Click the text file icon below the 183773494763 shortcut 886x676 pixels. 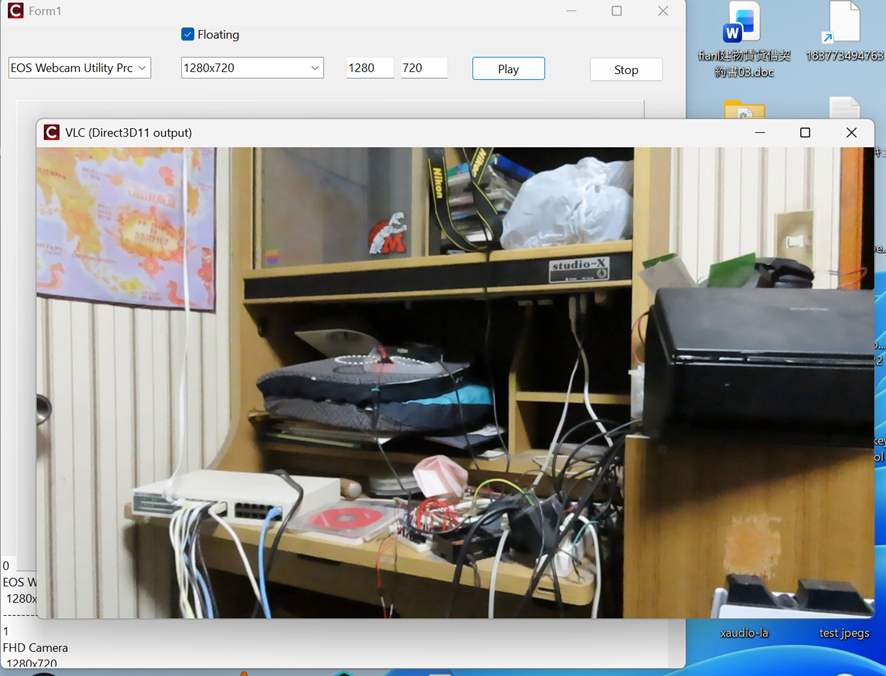[844, 109]
